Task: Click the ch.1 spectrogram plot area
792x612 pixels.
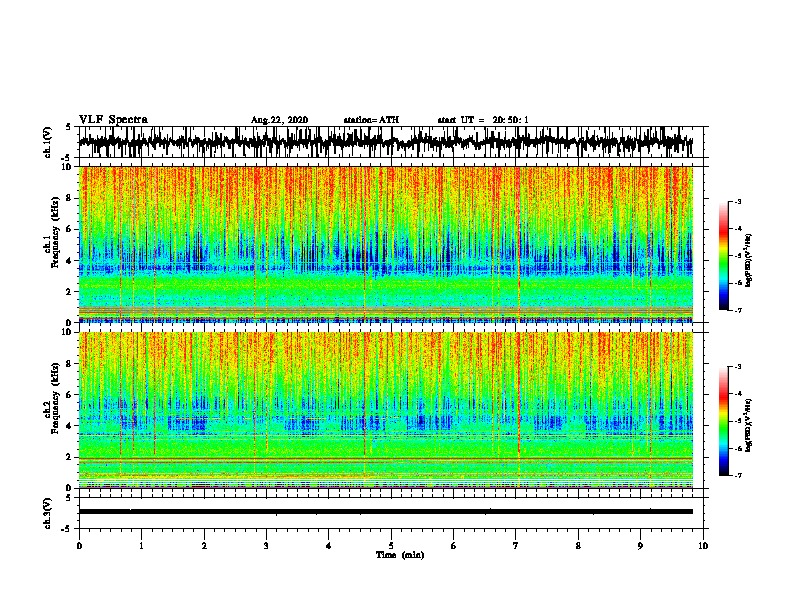Action: point(385,244)
